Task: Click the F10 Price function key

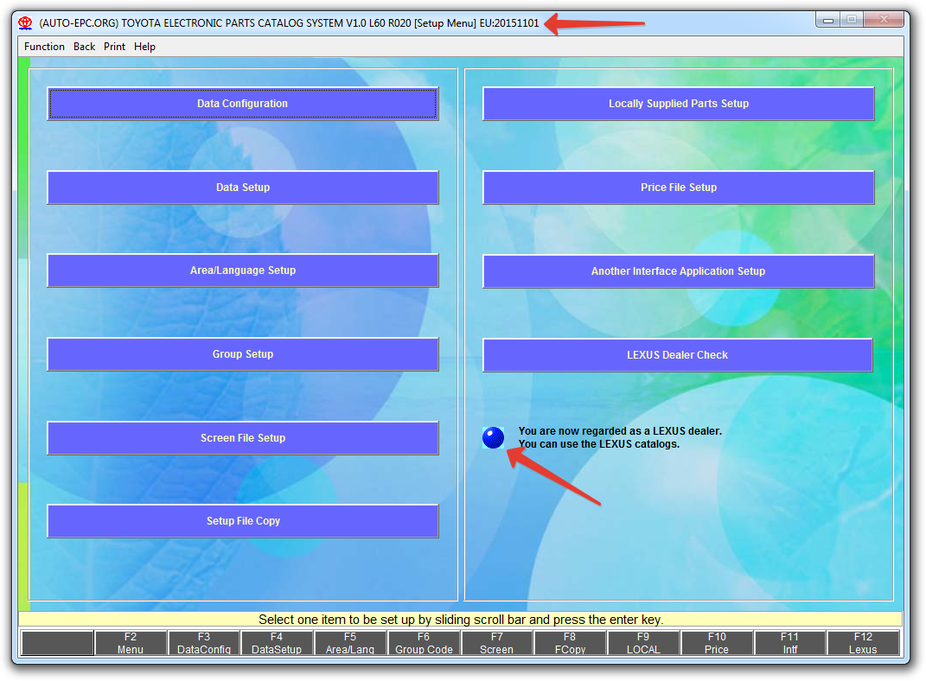Action: [x=716, y=643]
